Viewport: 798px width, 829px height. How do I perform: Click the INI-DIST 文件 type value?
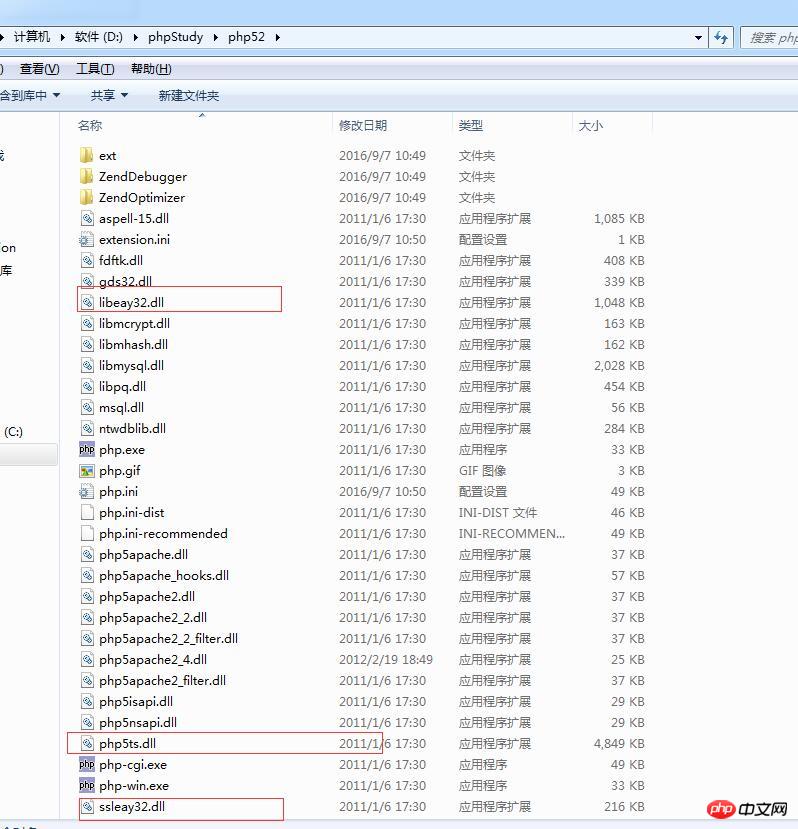coord(498,512)
